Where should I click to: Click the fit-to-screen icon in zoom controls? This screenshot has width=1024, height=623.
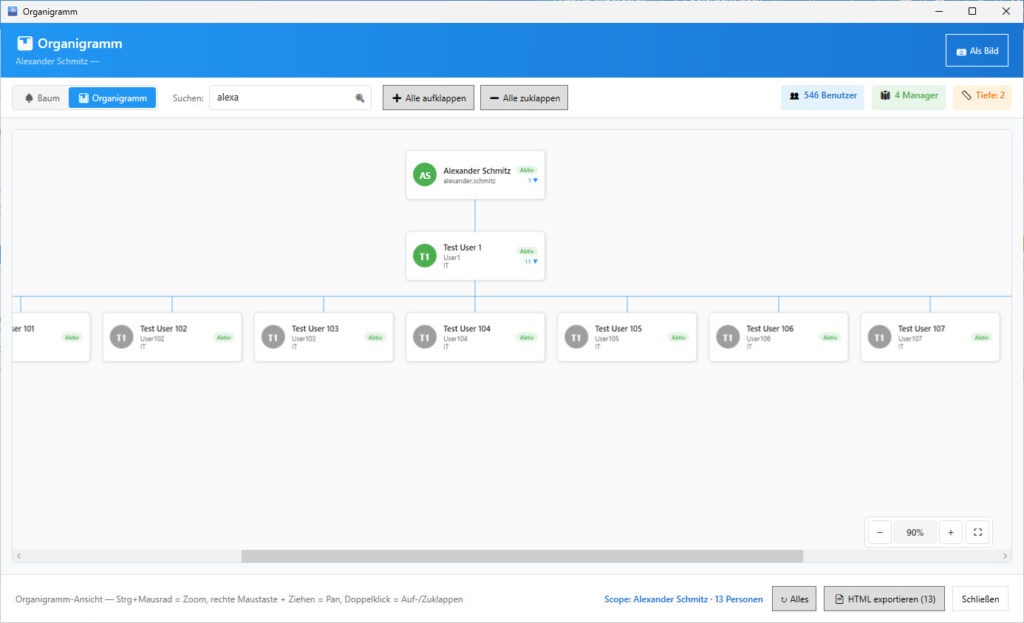click(x=977, y=532)
